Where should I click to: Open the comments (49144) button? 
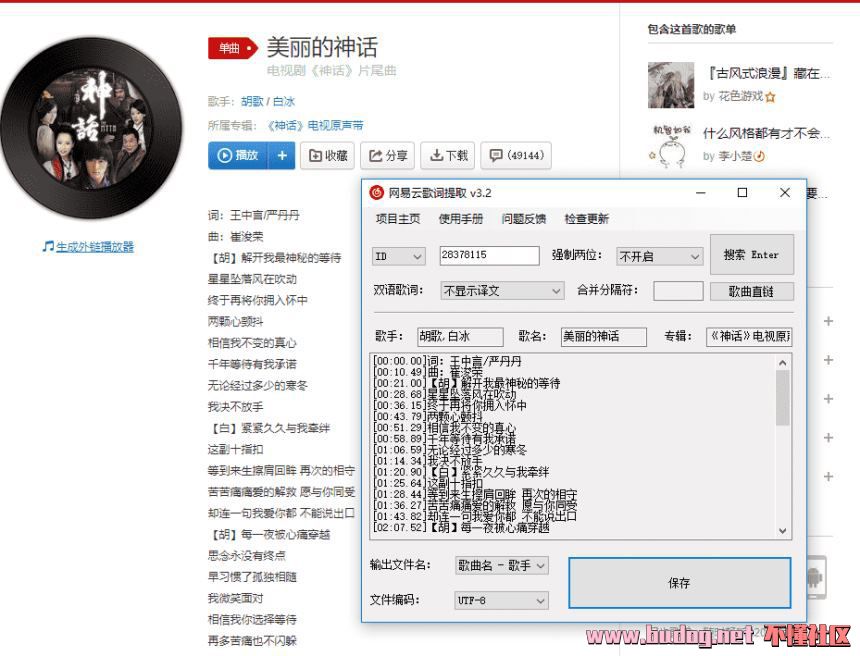(516, 156)
